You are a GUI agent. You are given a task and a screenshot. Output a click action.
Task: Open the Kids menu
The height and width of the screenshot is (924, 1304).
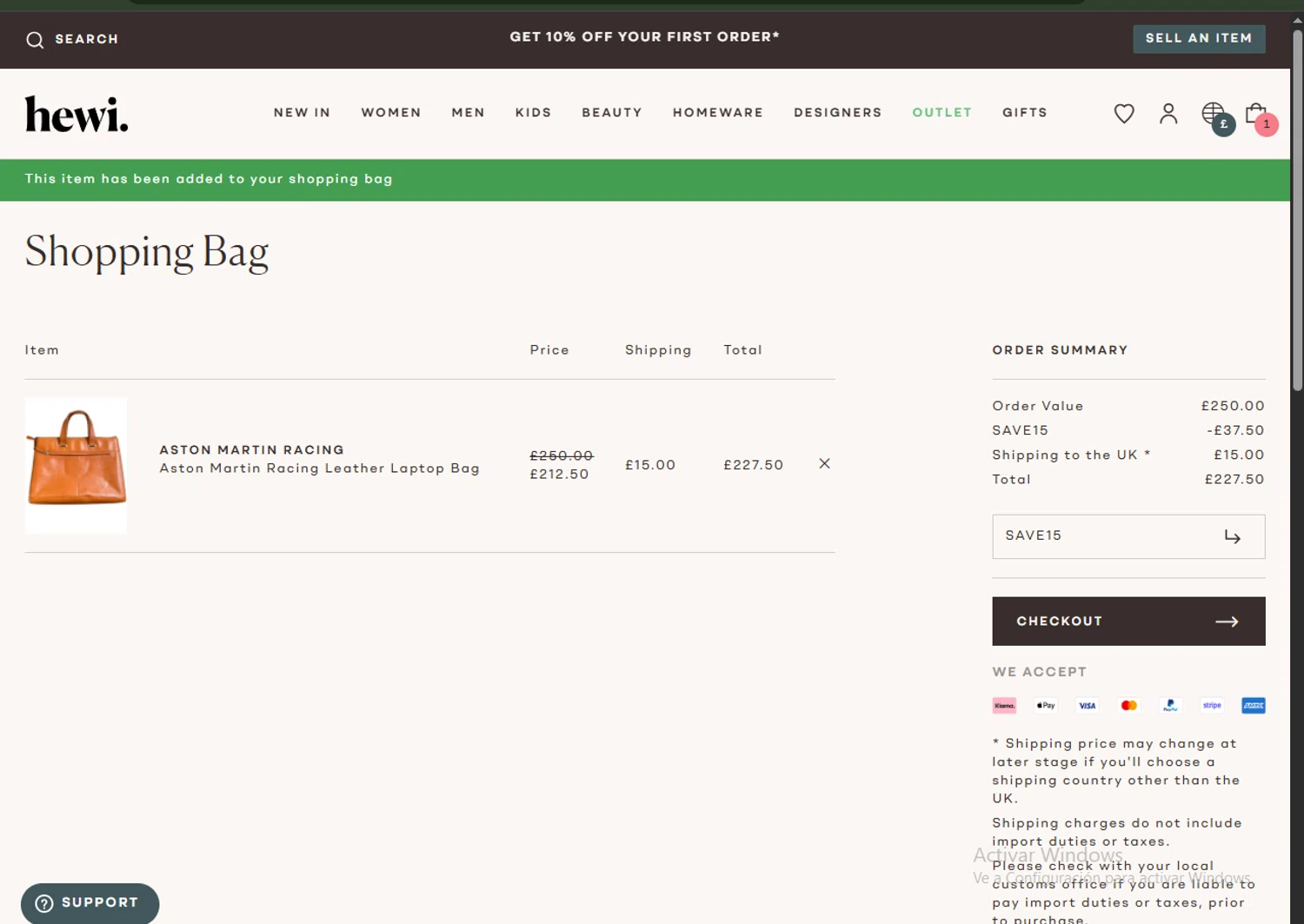point(533,113)
